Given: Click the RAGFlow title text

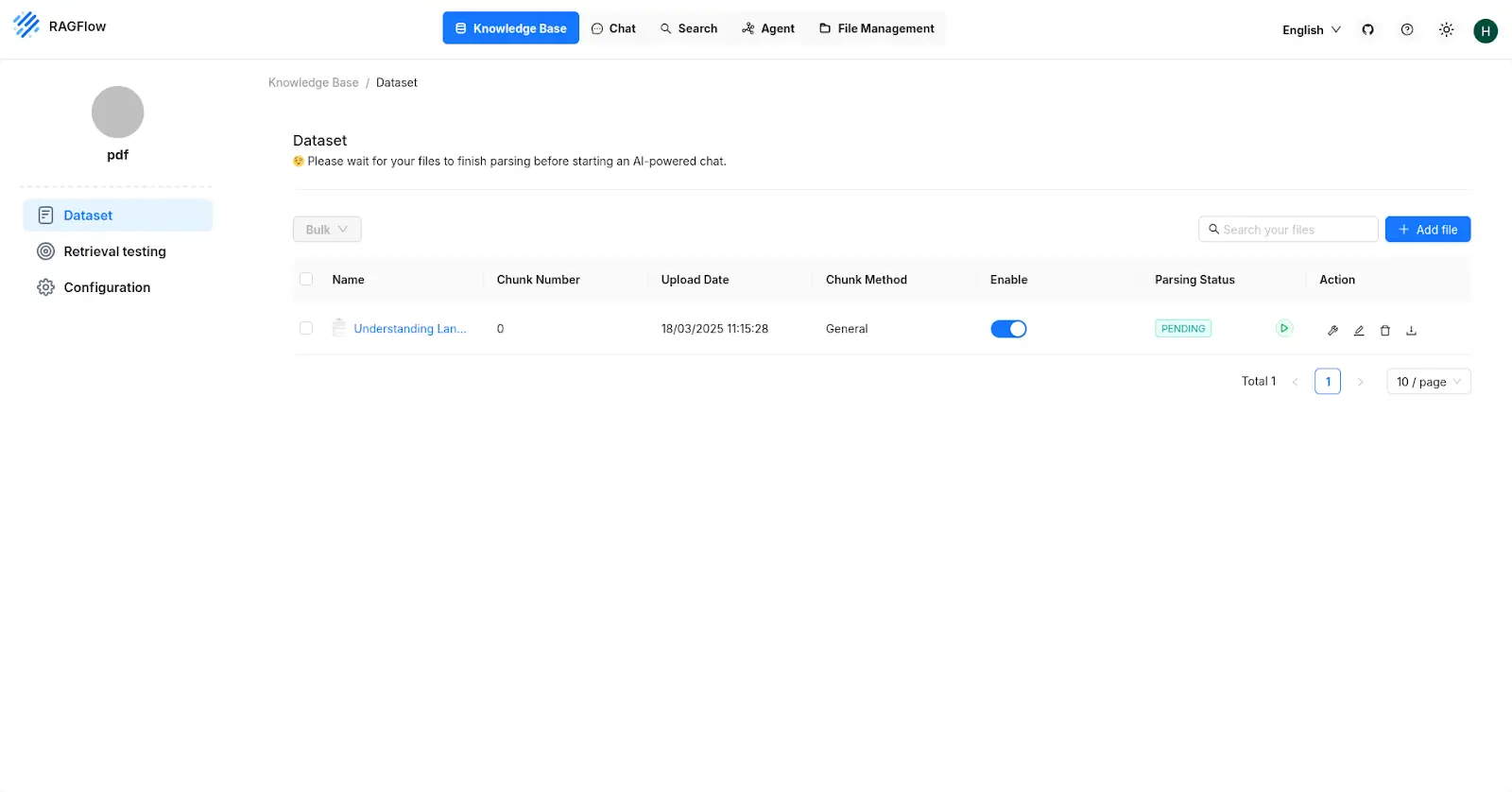Looking at the screenshot, I should click(77, 26).
